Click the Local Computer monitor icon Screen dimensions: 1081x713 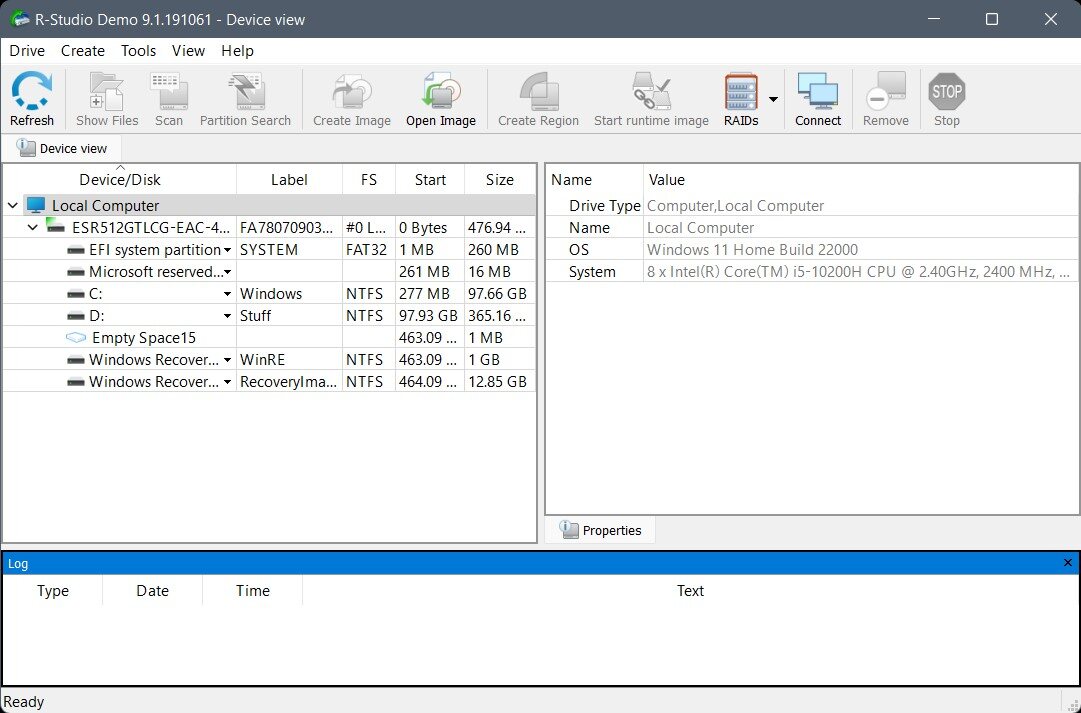click(36, 205)
